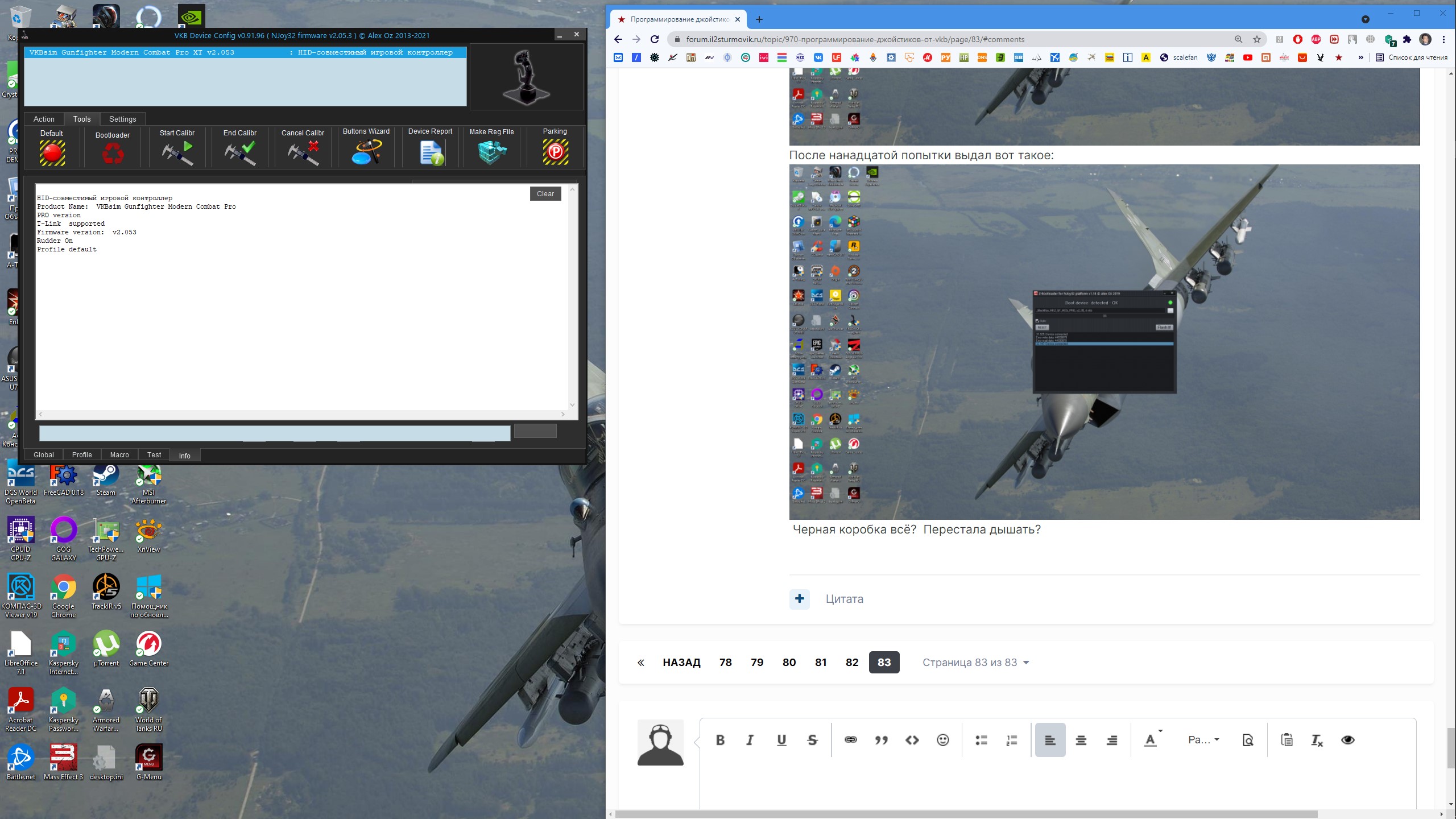Image resolution: width=1456 pixels, height=819 pixels.
Task: Apply underline formatting in the reply editor
Action: click(x=781, y=740)
